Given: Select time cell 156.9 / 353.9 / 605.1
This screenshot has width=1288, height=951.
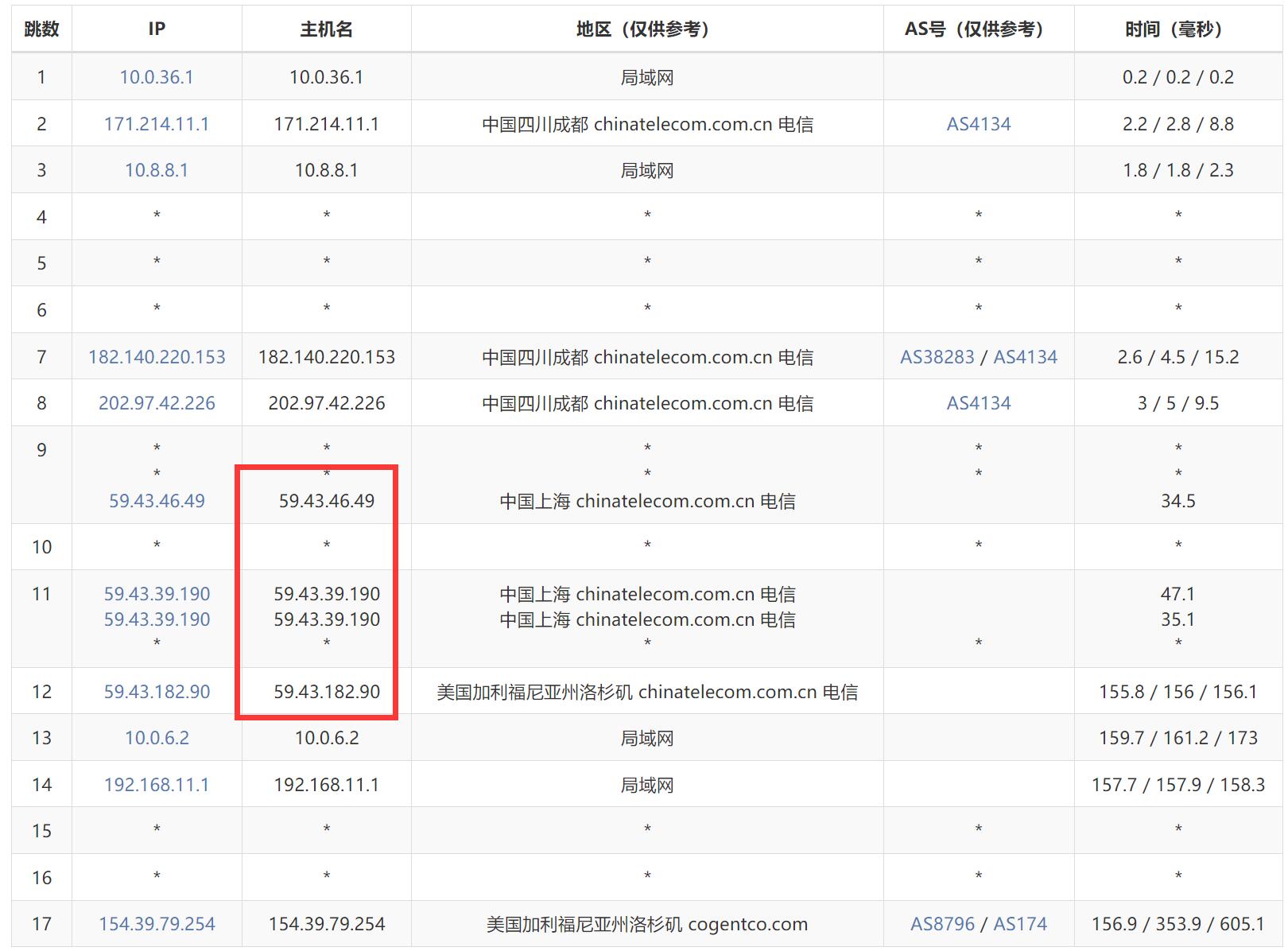Looking at the screenshot, I should pos(1177,924).
